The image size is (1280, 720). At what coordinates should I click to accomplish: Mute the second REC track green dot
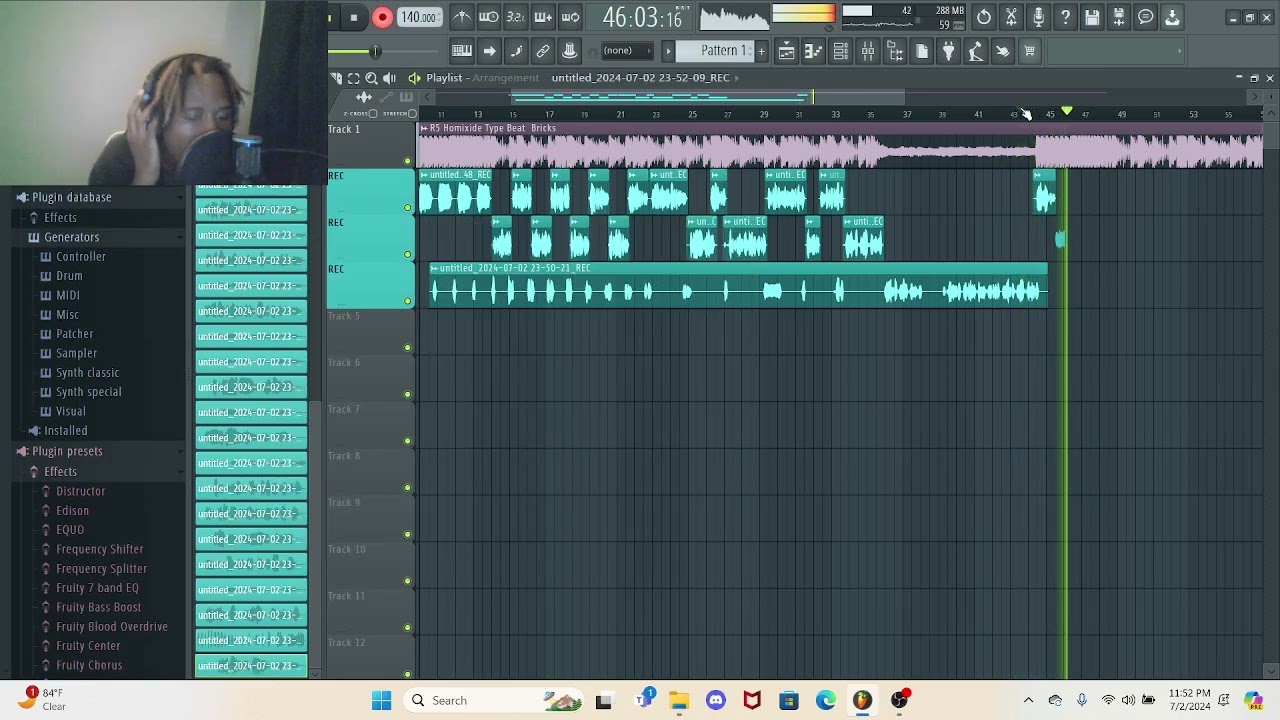point(407,254)
